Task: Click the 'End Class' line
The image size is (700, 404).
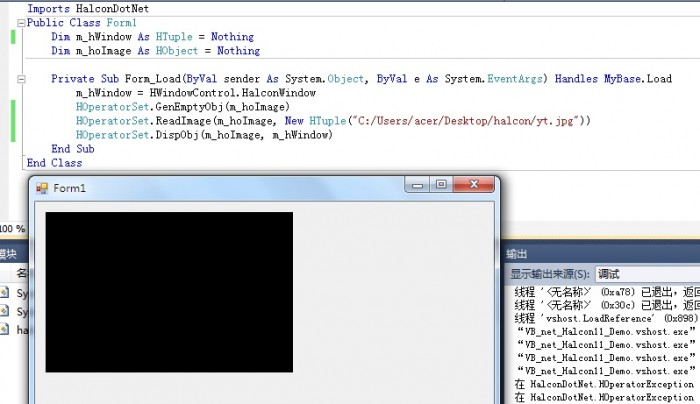Action: point(54,163)
